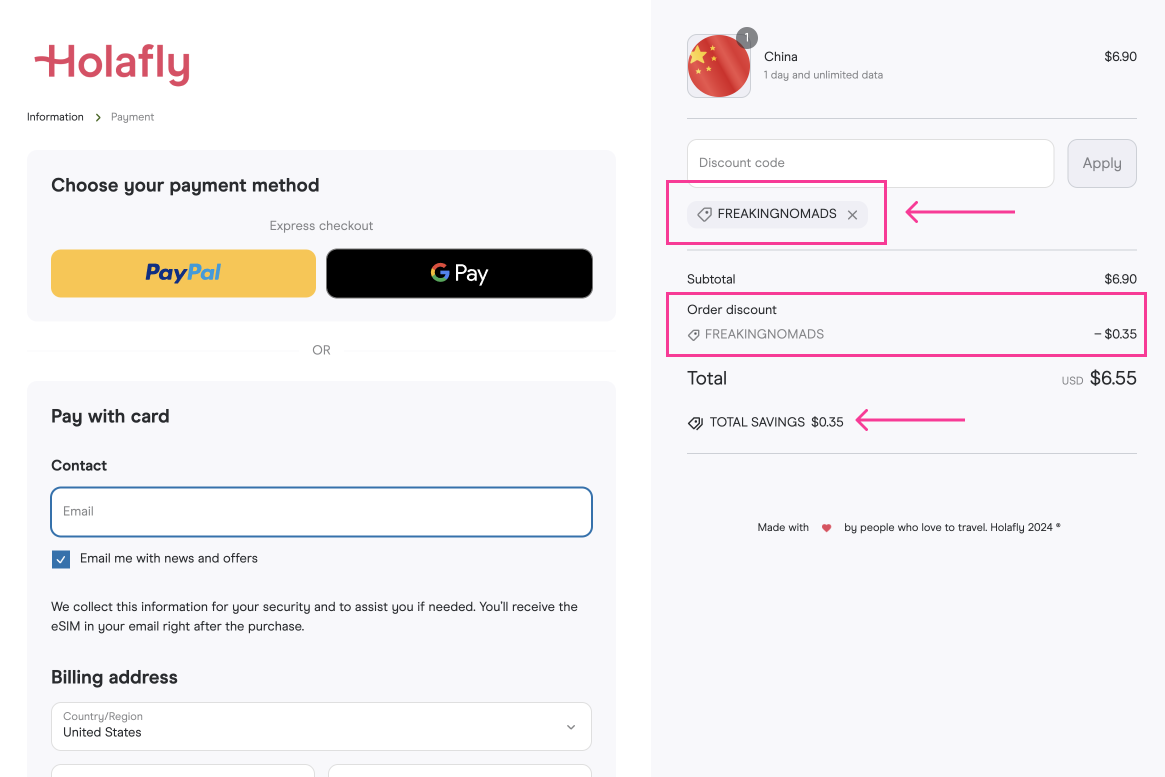Screen dimensions: 1165x777
Task: Uncheck 'Email me with news and offers'
Action: 60,559
